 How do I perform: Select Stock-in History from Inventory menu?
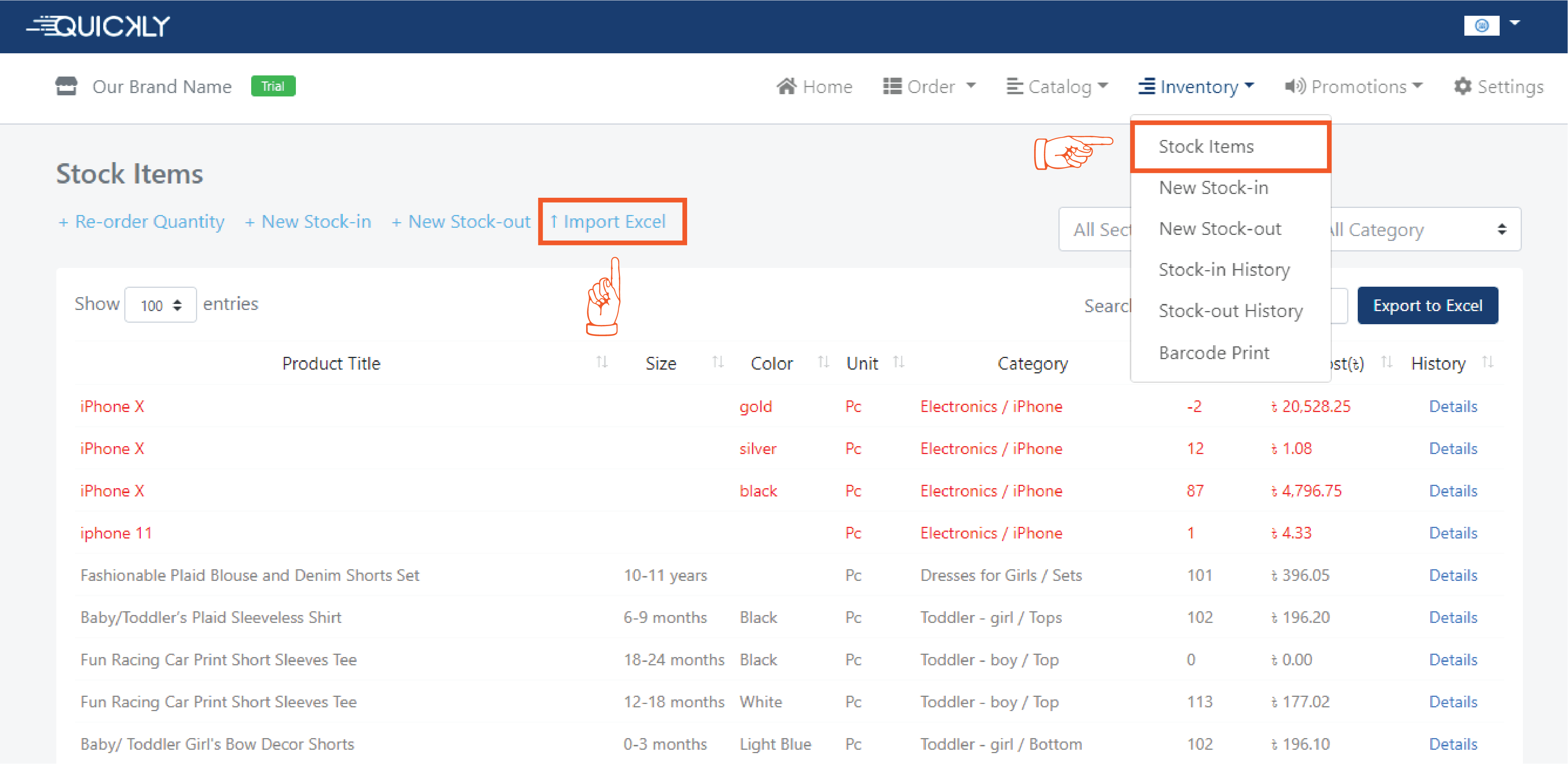coord(1223,269)
